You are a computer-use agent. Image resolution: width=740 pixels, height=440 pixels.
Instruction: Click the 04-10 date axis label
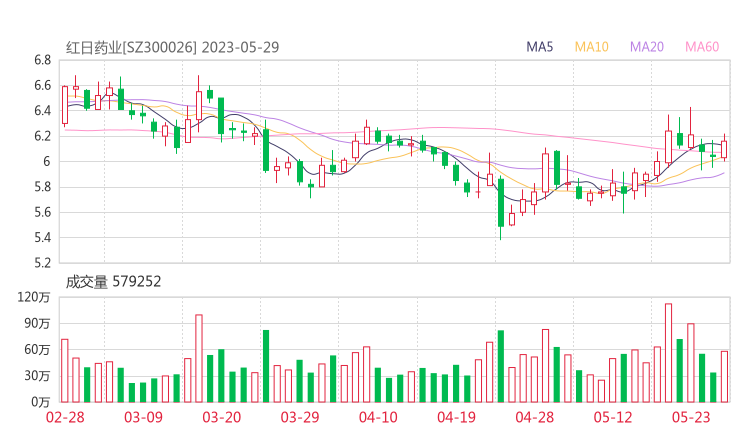click(378, 417)
